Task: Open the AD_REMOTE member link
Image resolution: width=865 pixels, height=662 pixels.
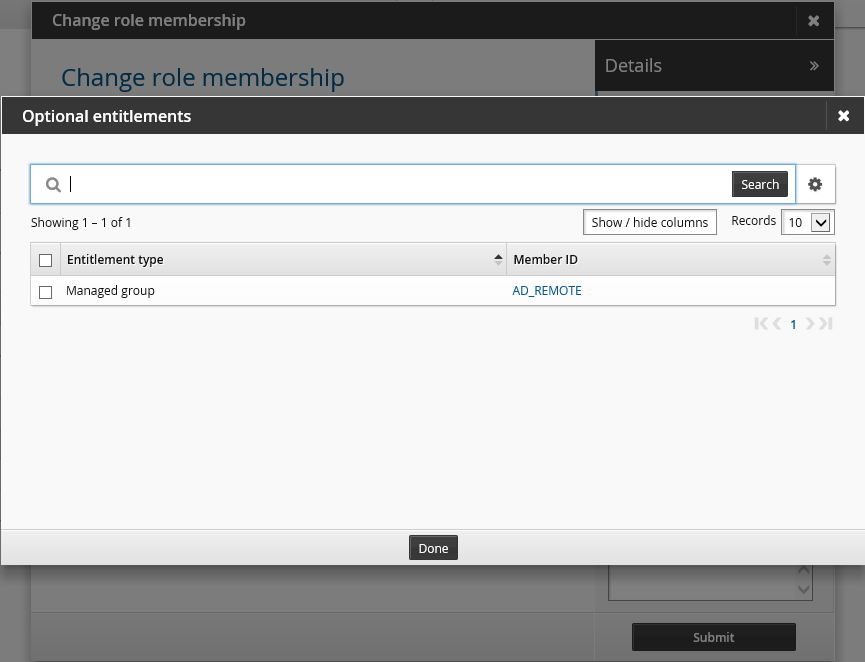Action: click(547, 291)
